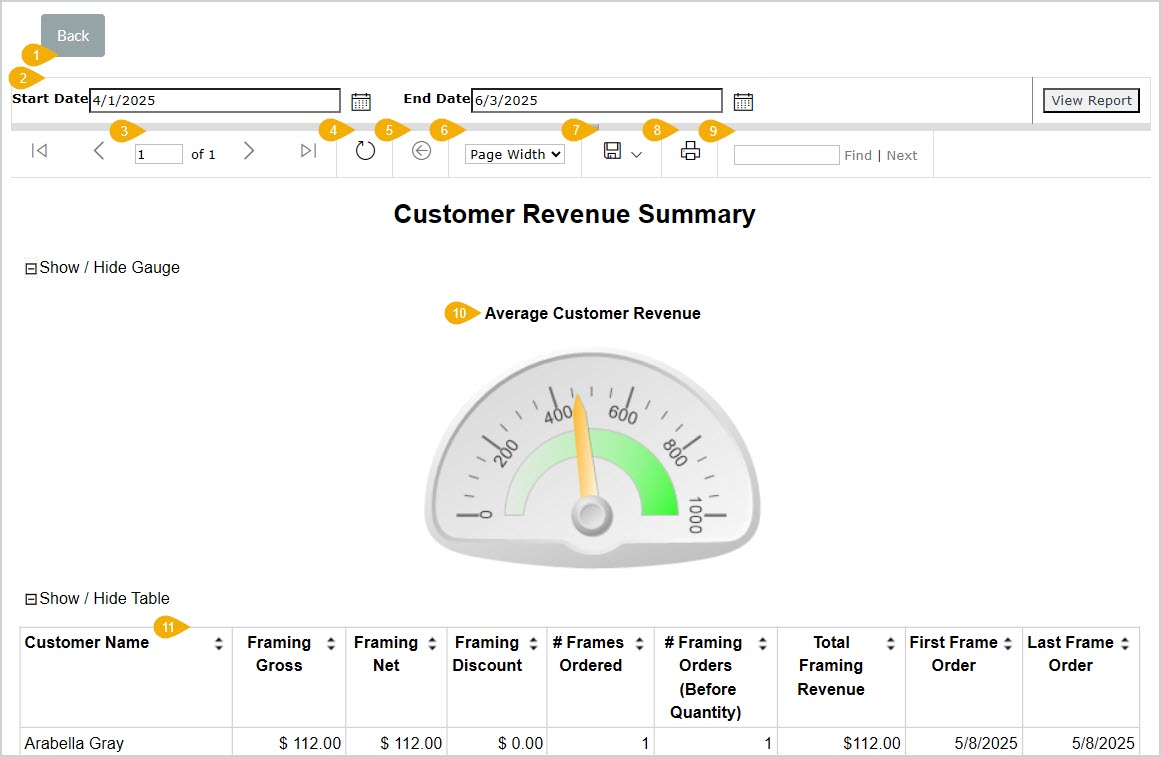
Task: Sort the Framing Gross column
Action: click(331, 643)
